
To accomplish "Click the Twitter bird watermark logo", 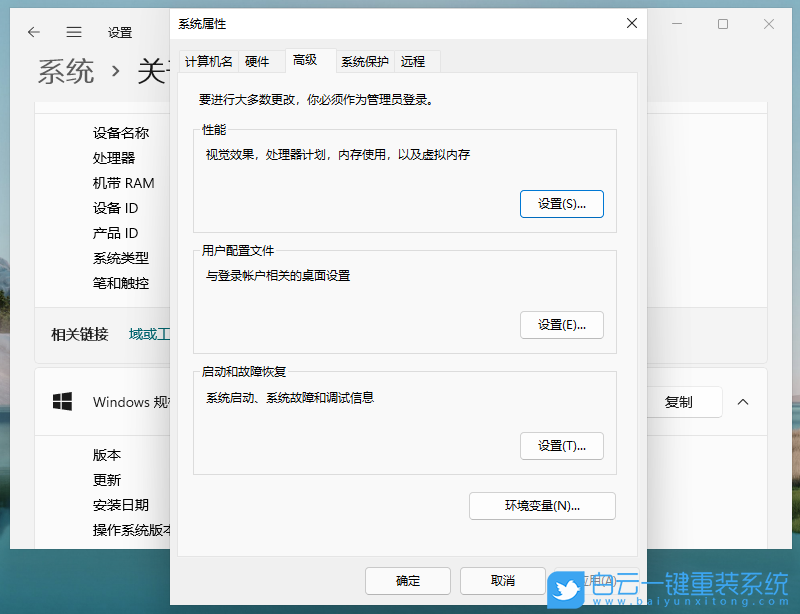I will 567,586.
